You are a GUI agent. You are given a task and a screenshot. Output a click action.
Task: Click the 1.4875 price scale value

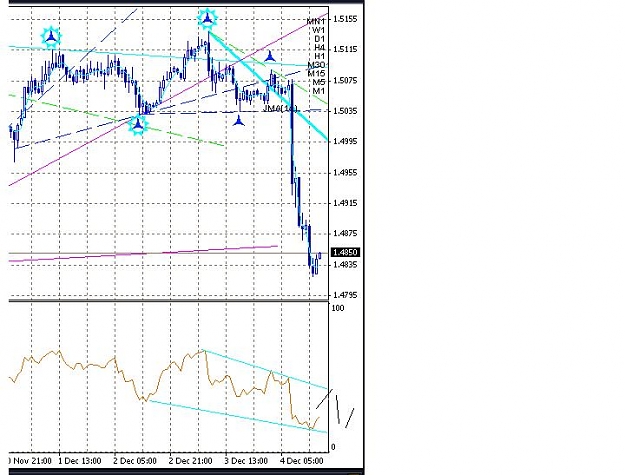[x=345, y=234]
